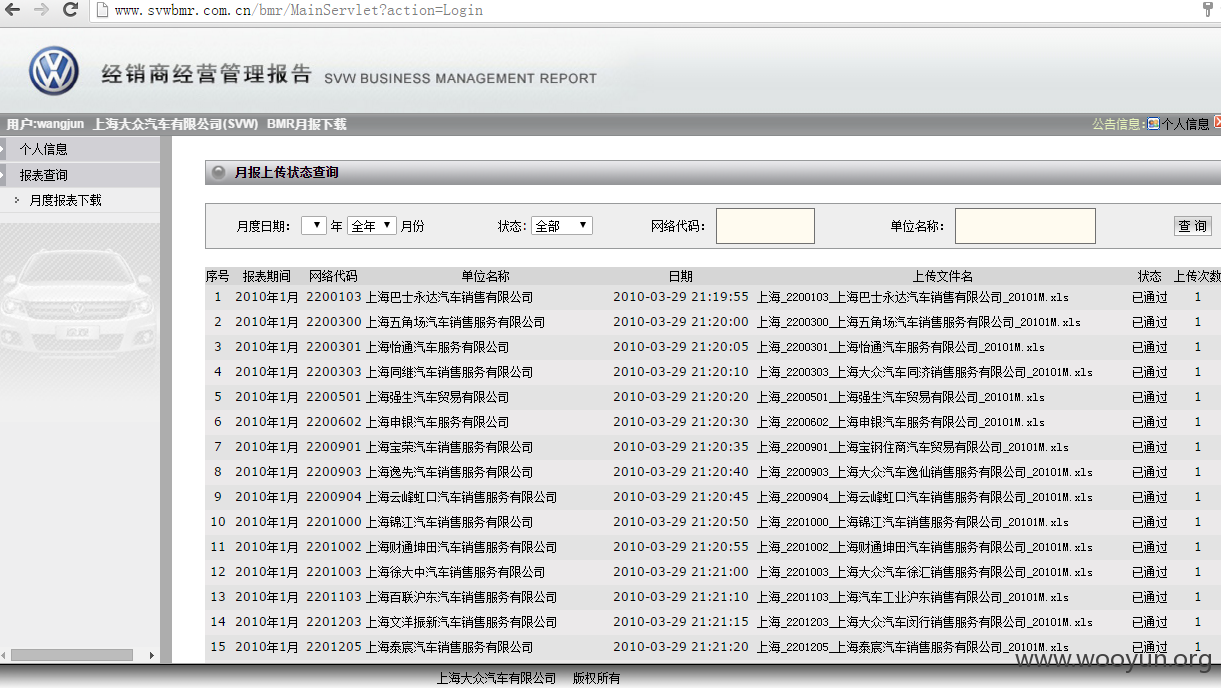This screenshot has width=1221, height=688.
Task: Click 上海巴士永达汽车销售有限公司 in the 单位名称 column
Action: [449, 297]
